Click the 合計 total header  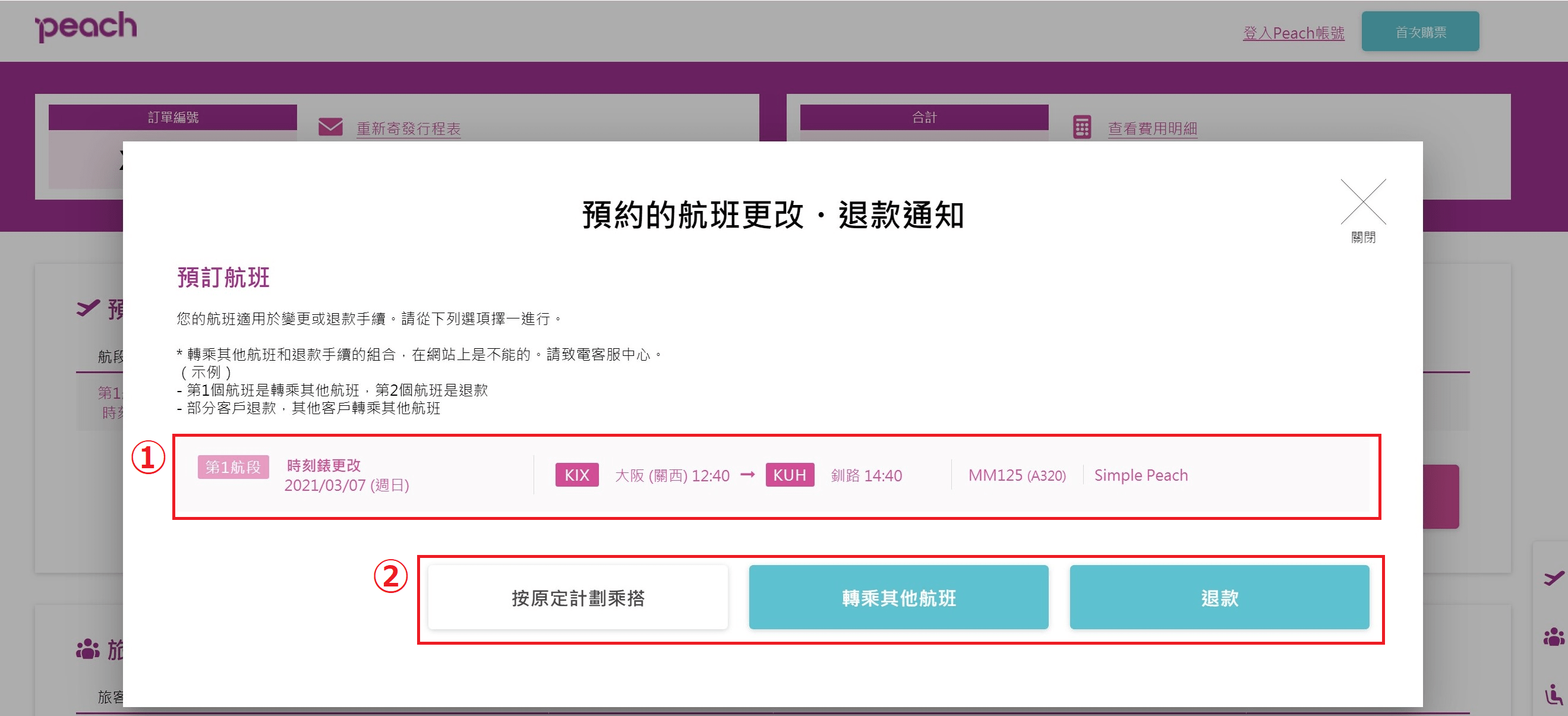pos(924,117)
